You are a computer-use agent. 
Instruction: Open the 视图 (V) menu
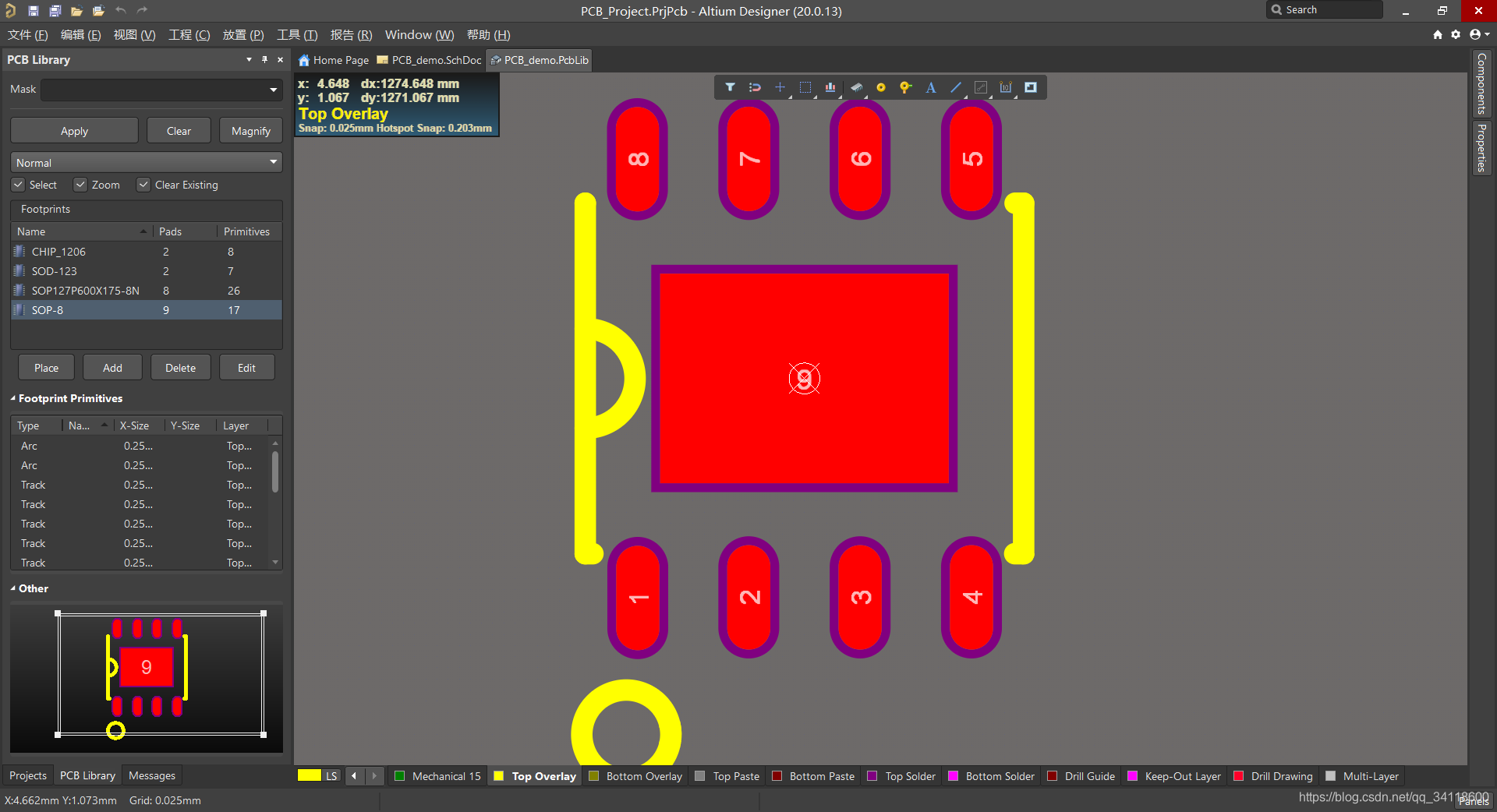coord(134,34)
